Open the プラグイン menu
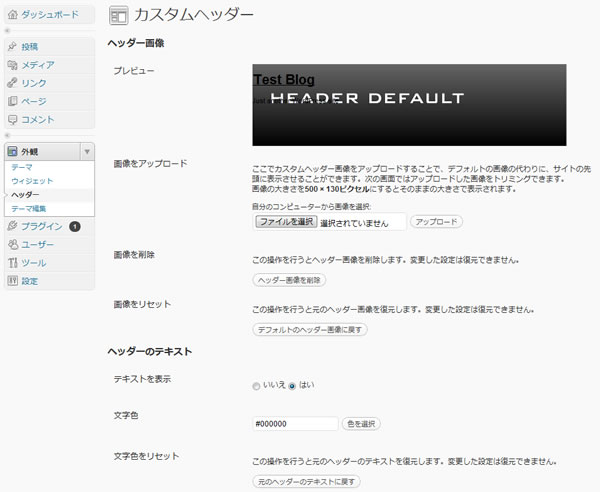Viewport: 600px width, 492px height. tap(42, 226)
